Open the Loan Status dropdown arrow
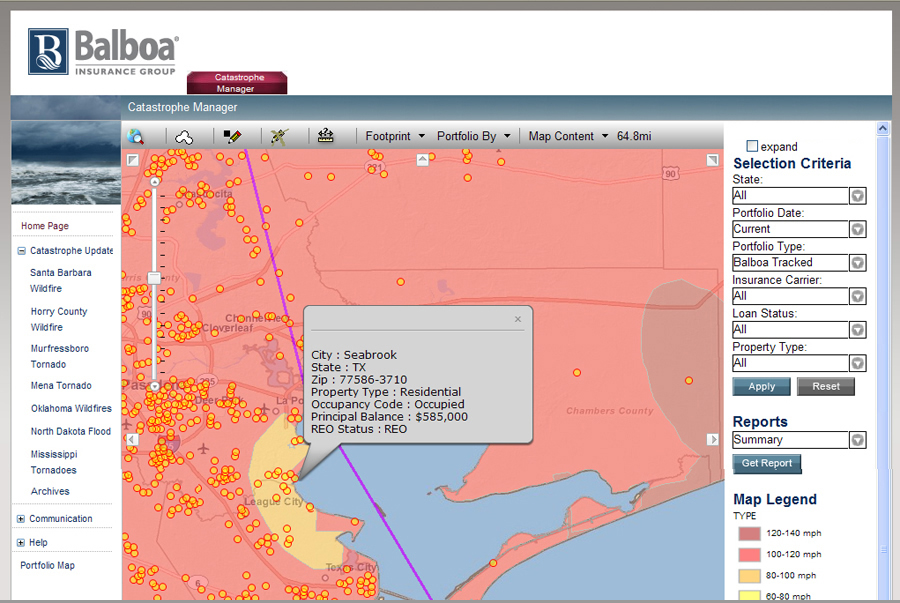 (x=858, y=330)
